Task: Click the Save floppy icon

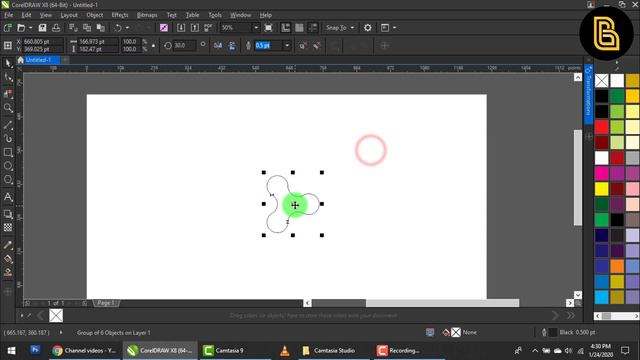Action: 42,28
